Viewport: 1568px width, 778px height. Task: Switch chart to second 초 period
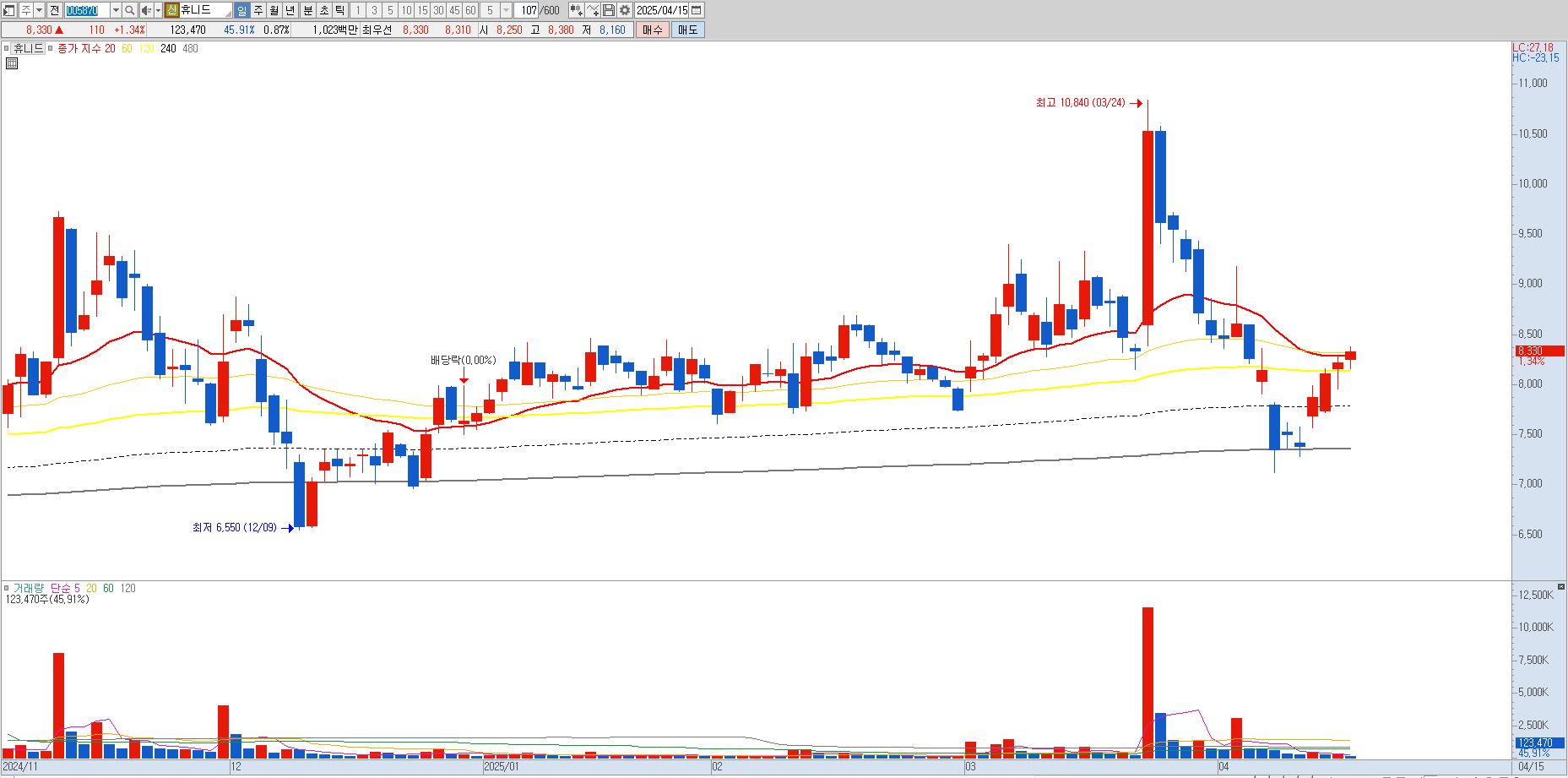(323, 10)
